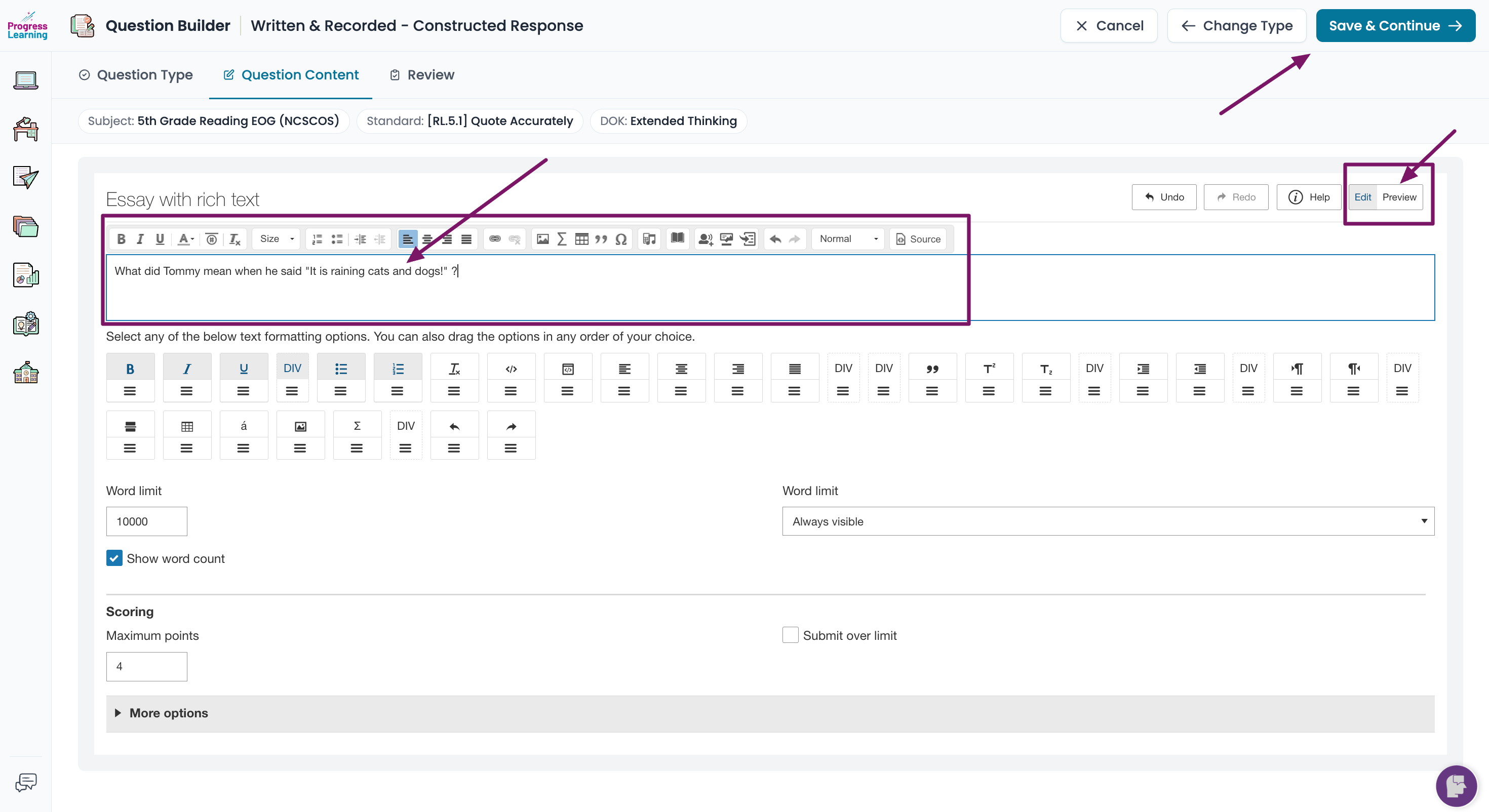Toggle the Show word count checkbox
The height and width of the screenshot is (812, 1489).
pos(114,558)
